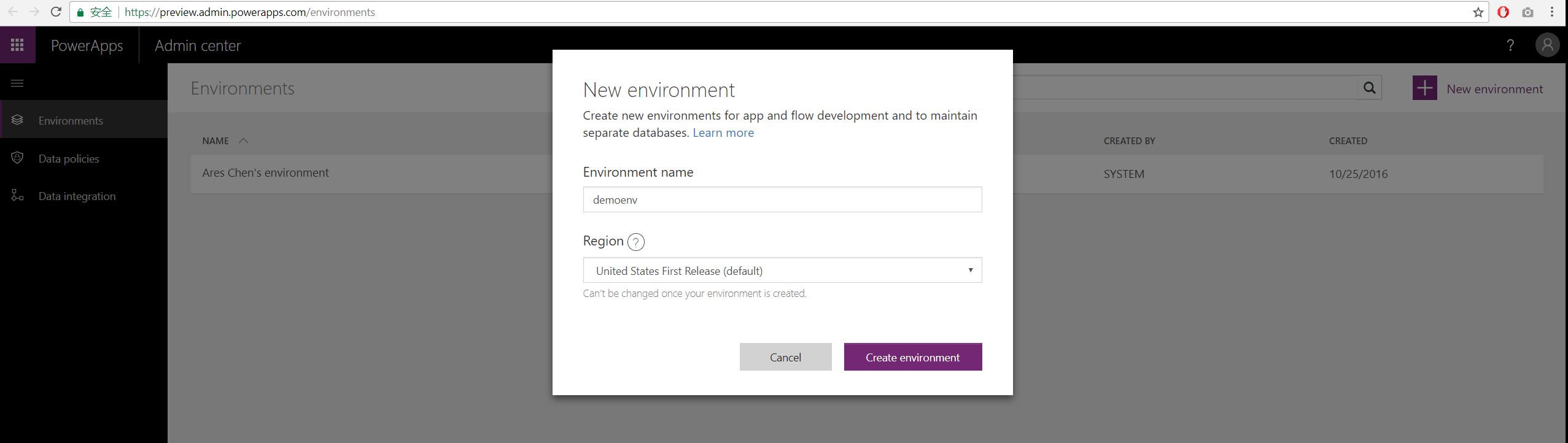Open Environments in the sidebar
Image resolution: width=1568 pixels, height=443 pixels.
71,121
